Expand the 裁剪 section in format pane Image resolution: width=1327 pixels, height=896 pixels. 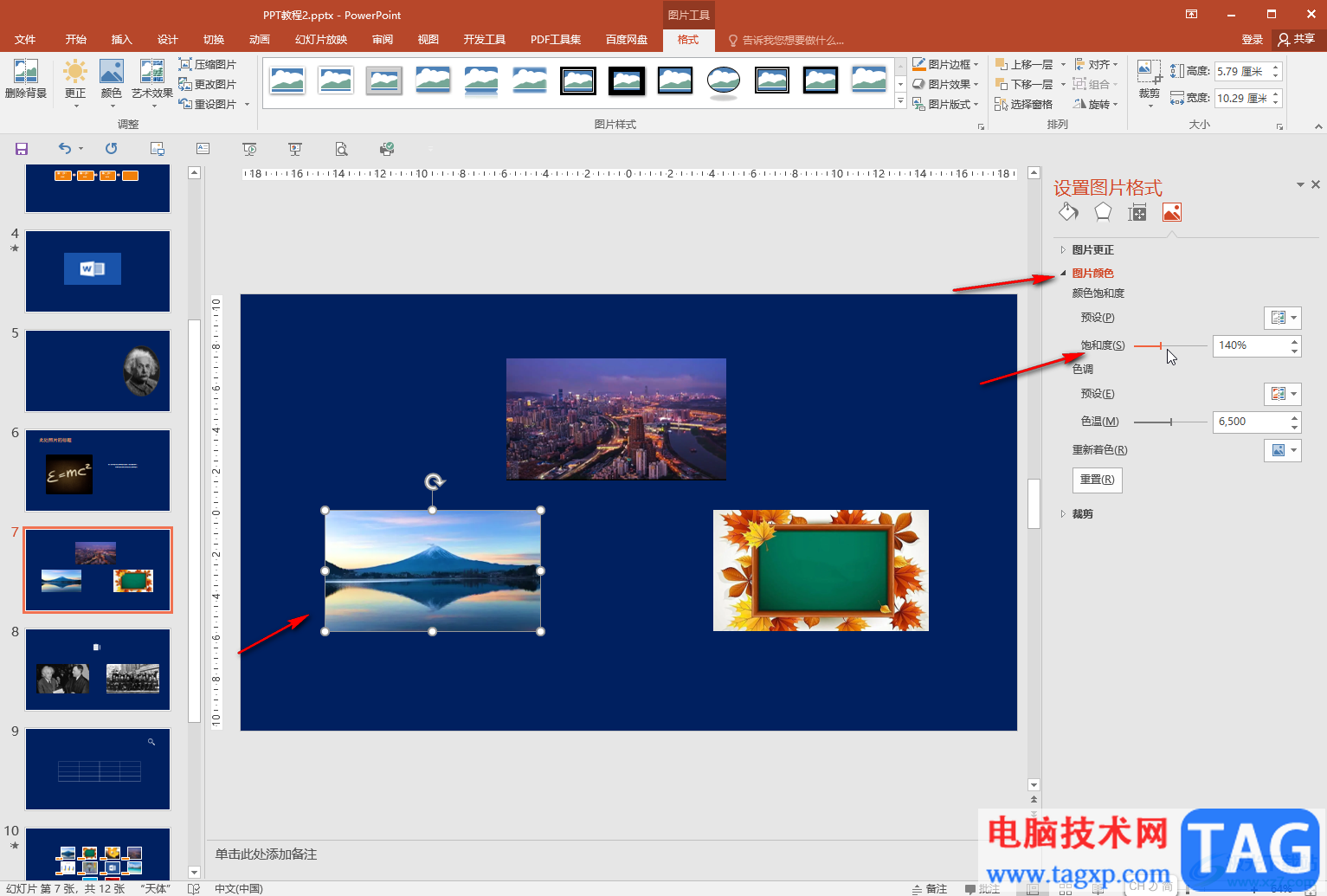pyautogui.click(x=1082, y=514)
